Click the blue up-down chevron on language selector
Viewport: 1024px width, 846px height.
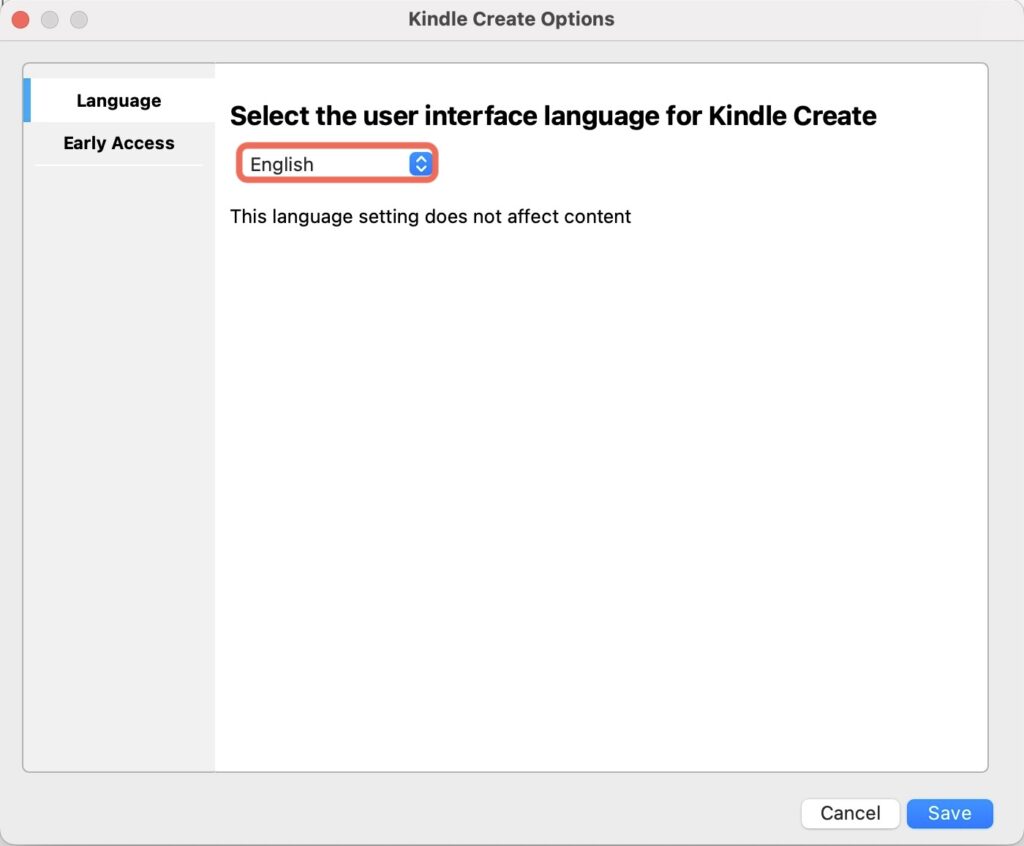pyautogui.click(x=421, y=164)
